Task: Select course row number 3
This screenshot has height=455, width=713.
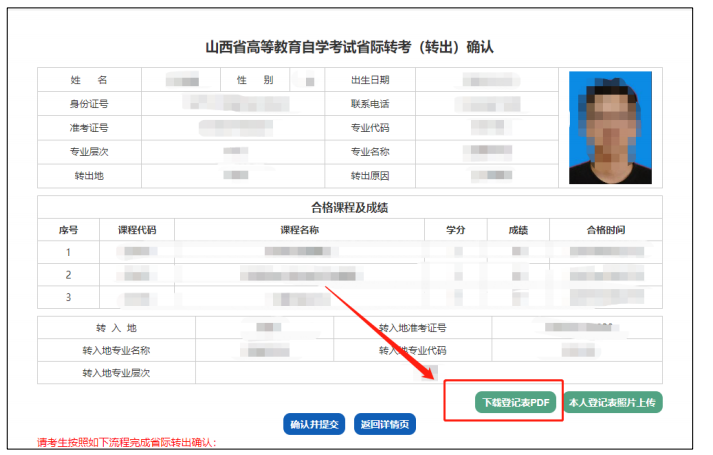Action: (x=350, y=297)
